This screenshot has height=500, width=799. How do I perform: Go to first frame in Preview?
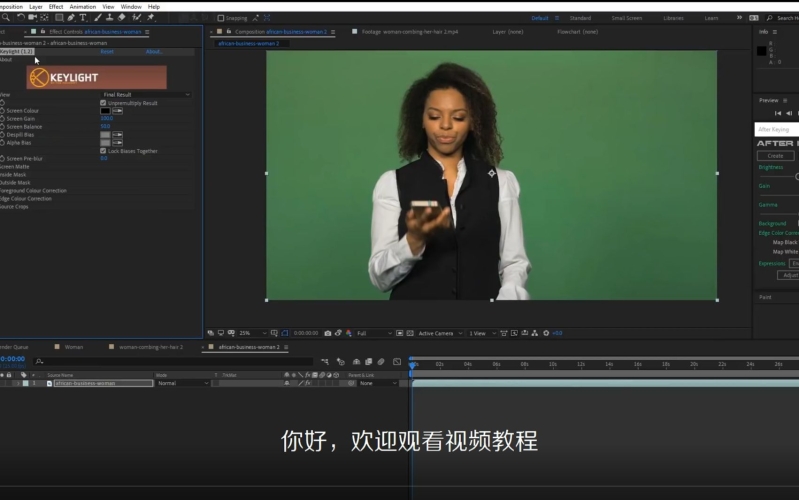[x=778, y=113]
